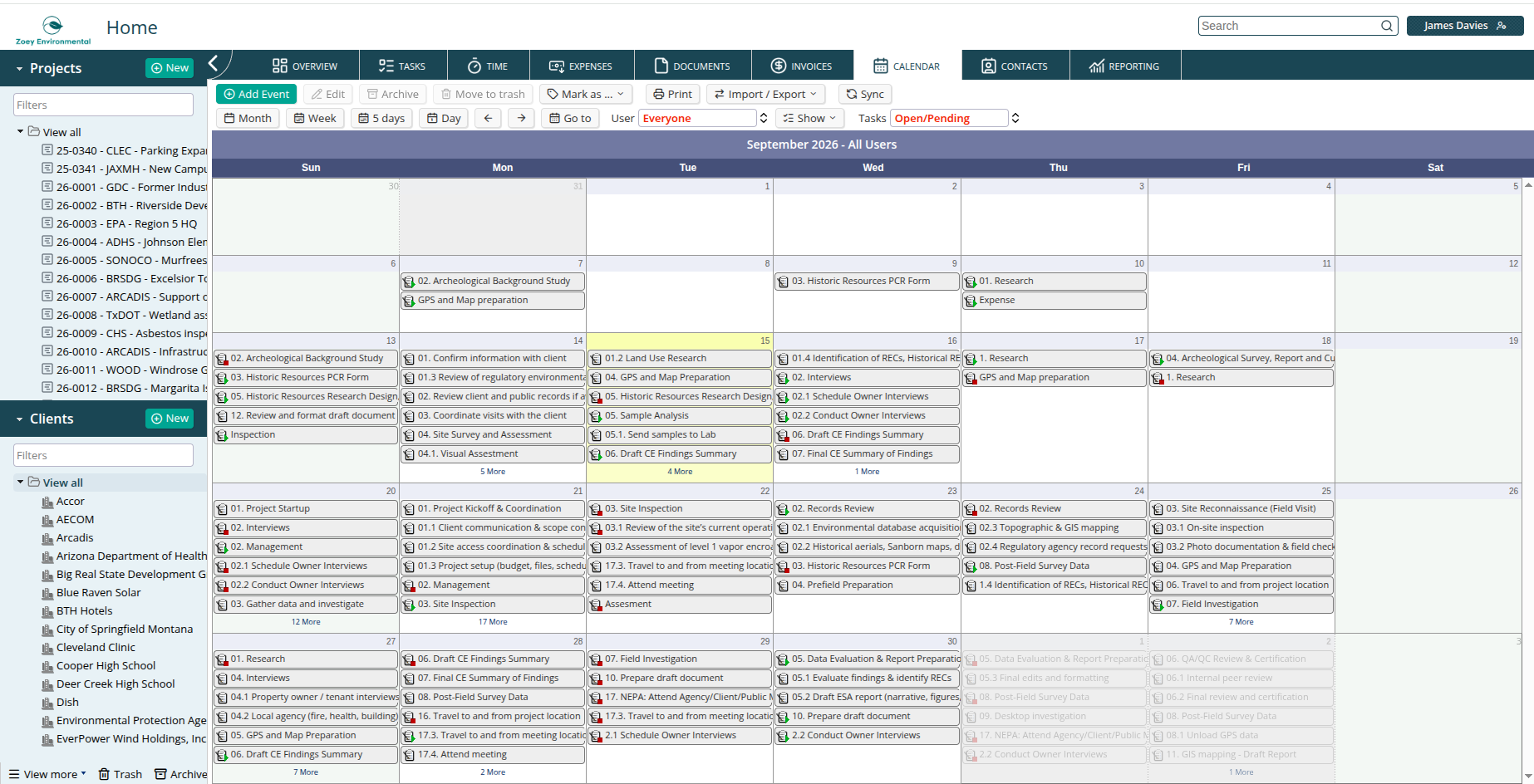Open the Zoey Environmental logo
Screen dimensions: 1534x784
click(53, 30)
